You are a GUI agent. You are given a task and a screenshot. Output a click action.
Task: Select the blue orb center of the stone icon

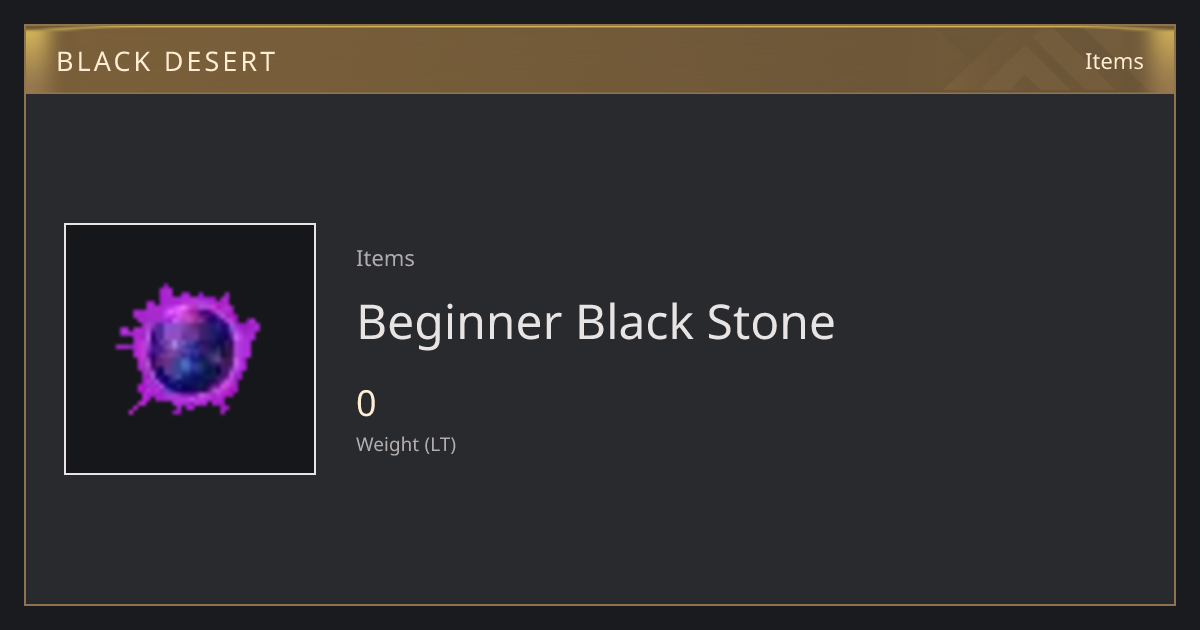[190, 348]
